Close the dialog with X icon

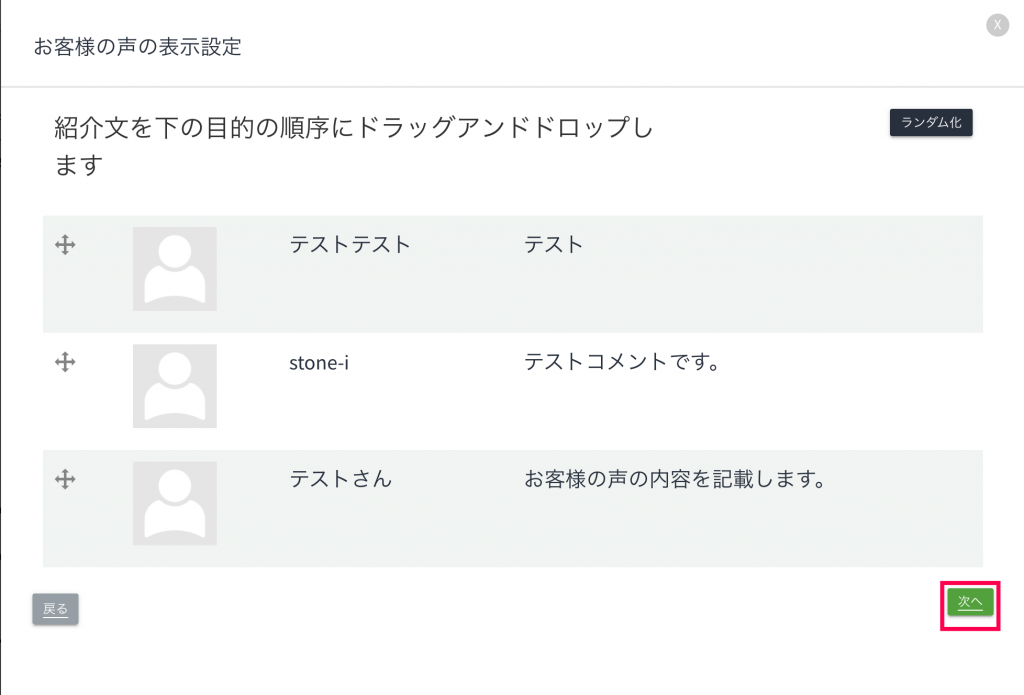click(997, 26)
